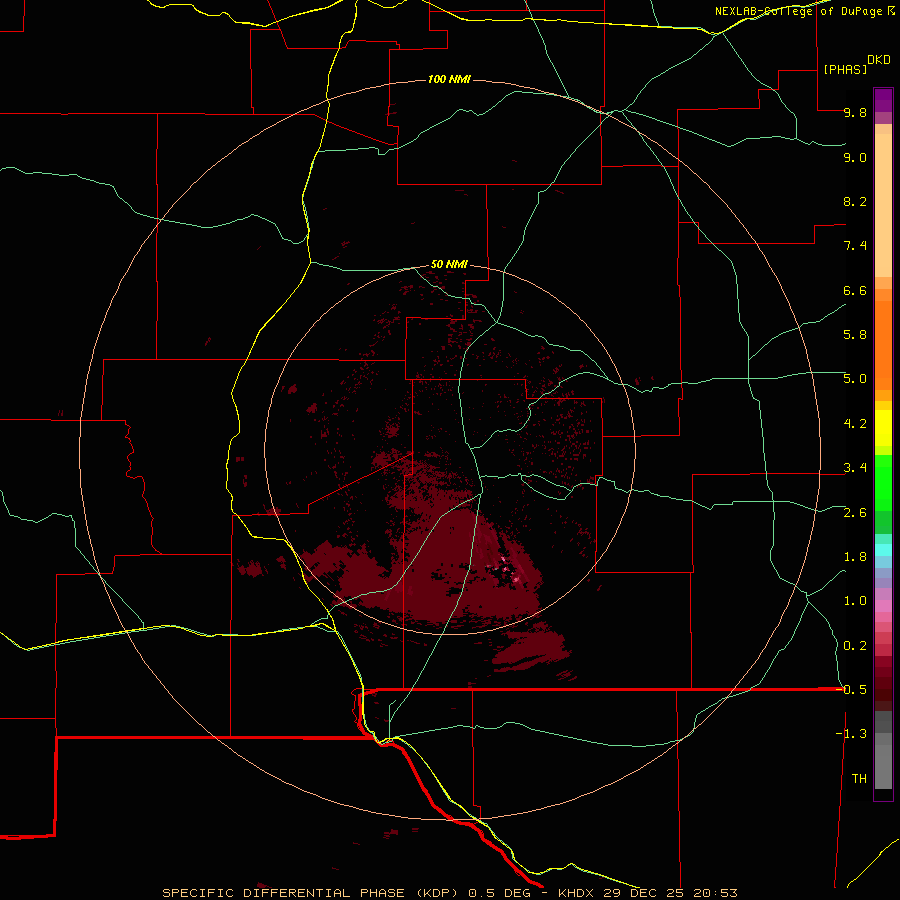
Task: Click the 5.0 legend value
Action: [x=855, y=379]
